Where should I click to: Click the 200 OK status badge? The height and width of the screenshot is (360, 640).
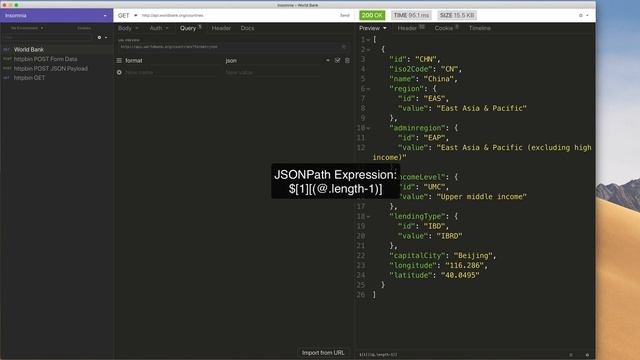pos(372,16)
